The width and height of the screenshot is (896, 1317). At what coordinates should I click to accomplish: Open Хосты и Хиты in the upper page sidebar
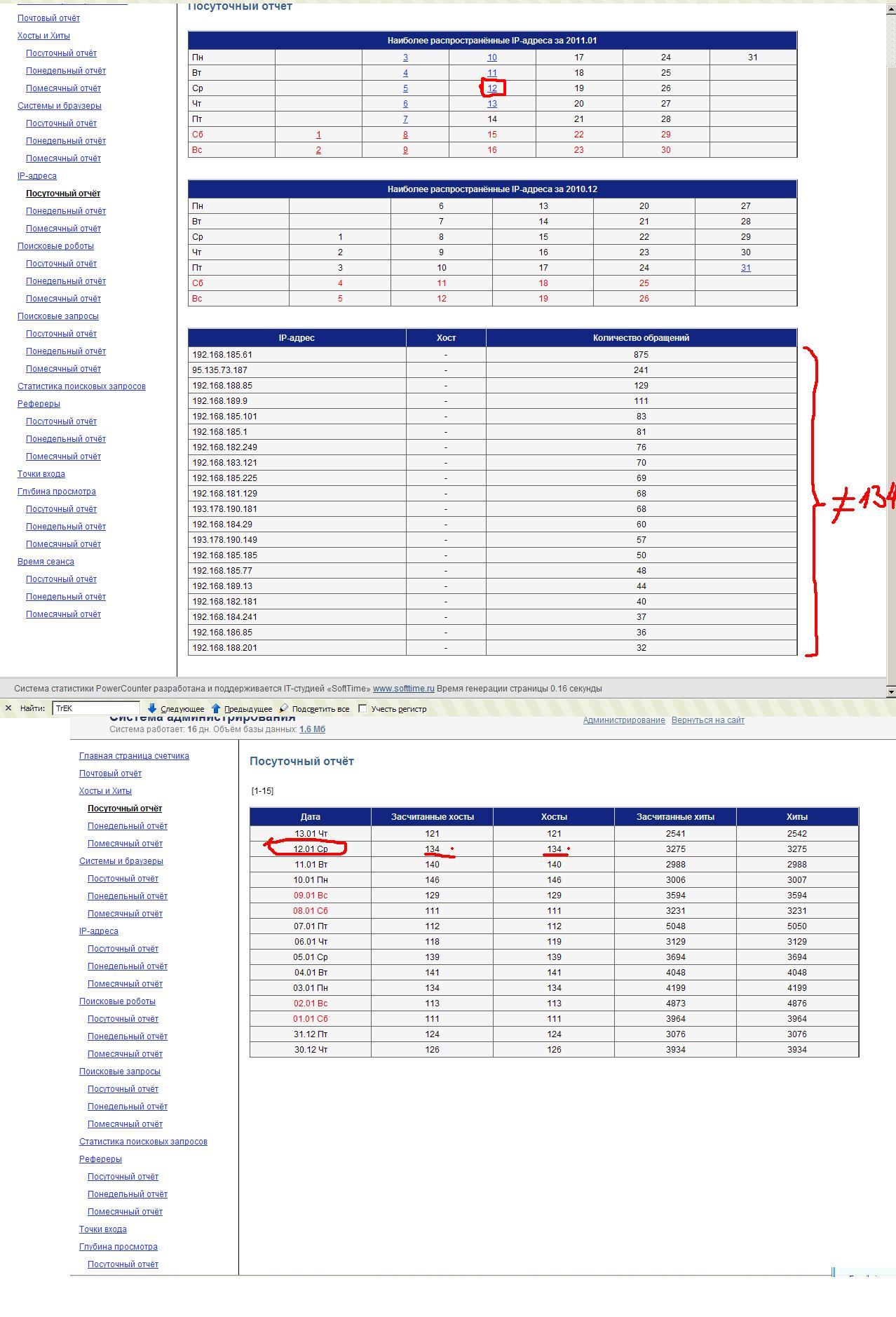(43, 36)
